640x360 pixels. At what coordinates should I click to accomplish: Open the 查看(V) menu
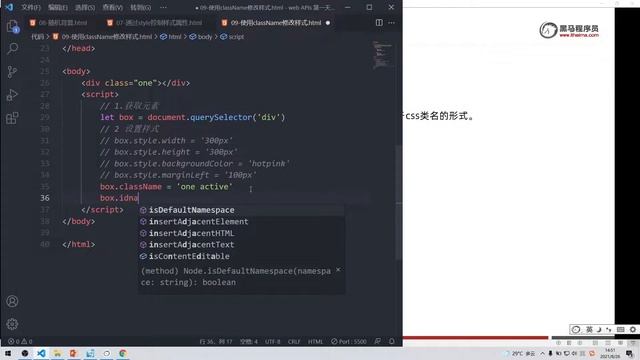pyautogui.click(x=112, y=7)
